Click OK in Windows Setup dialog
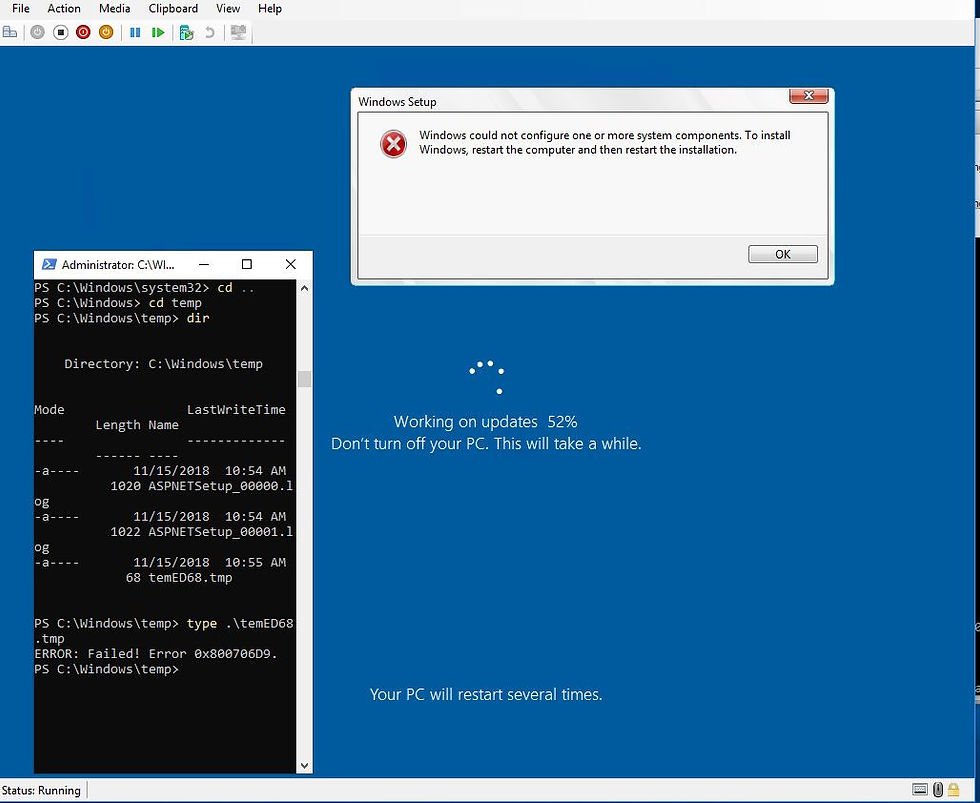The image size is (980, 803). click(782, 254)
